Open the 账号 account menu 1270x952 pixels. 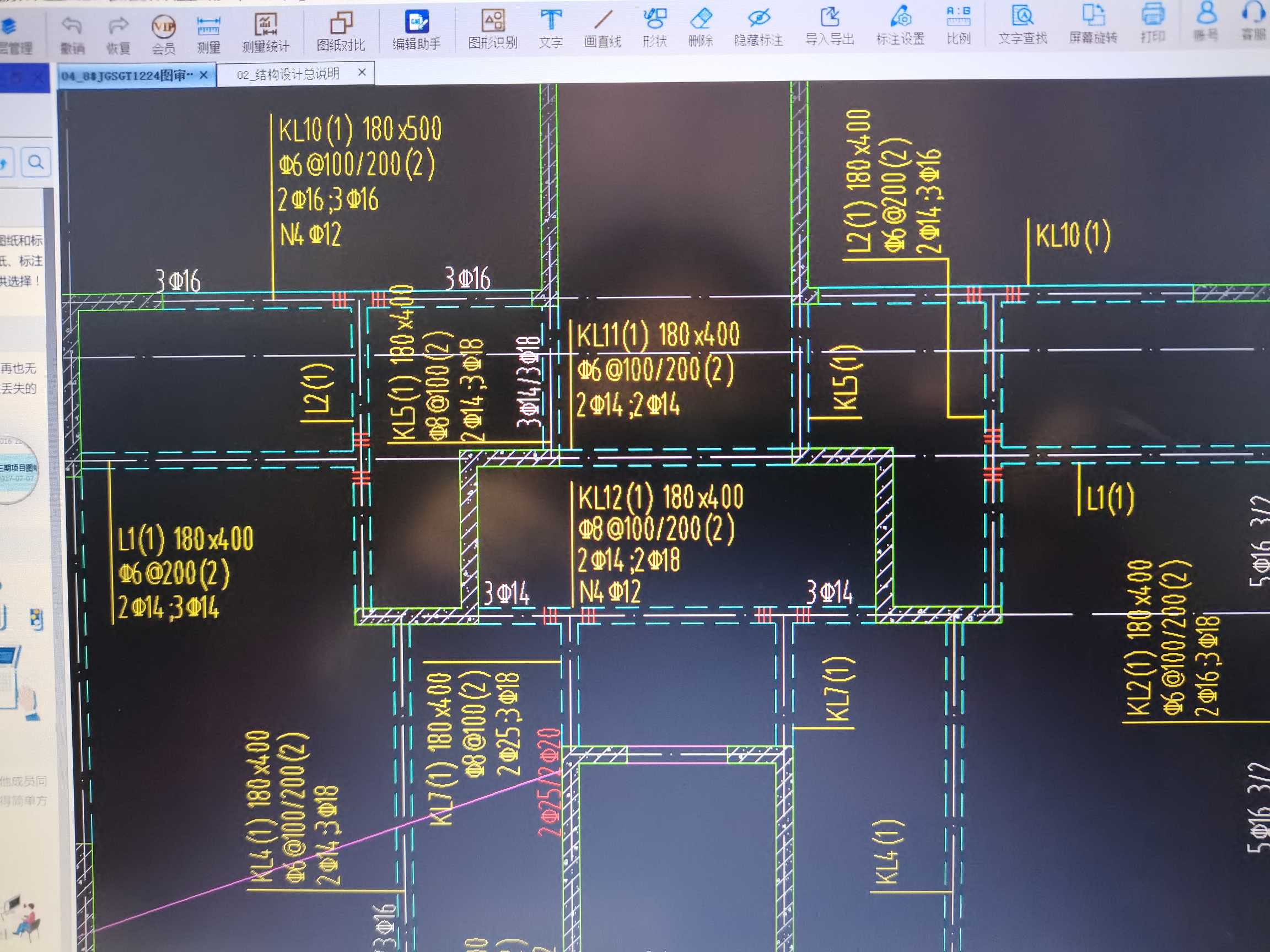pyautogui.click(x=1206, y=23)
